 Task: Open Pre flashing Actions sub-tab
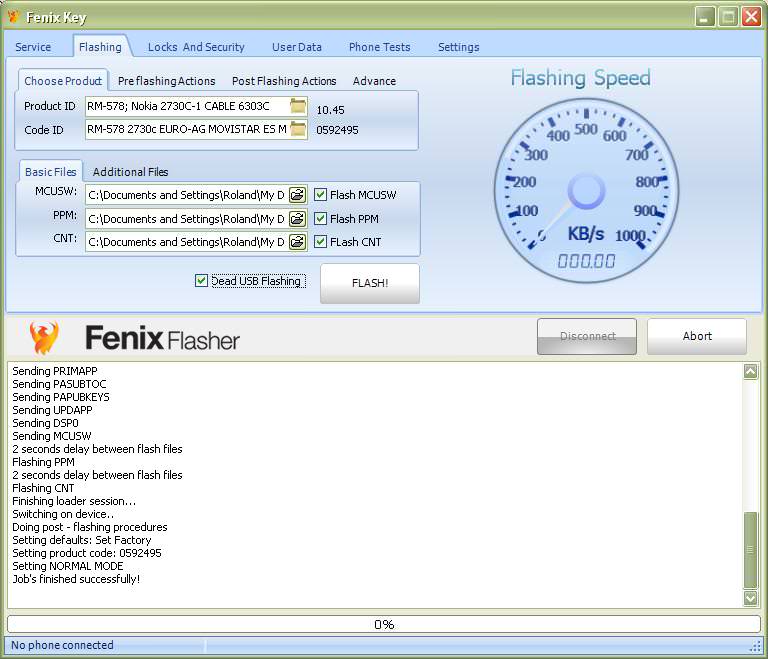pyautogui.click(x=167, y=81)
